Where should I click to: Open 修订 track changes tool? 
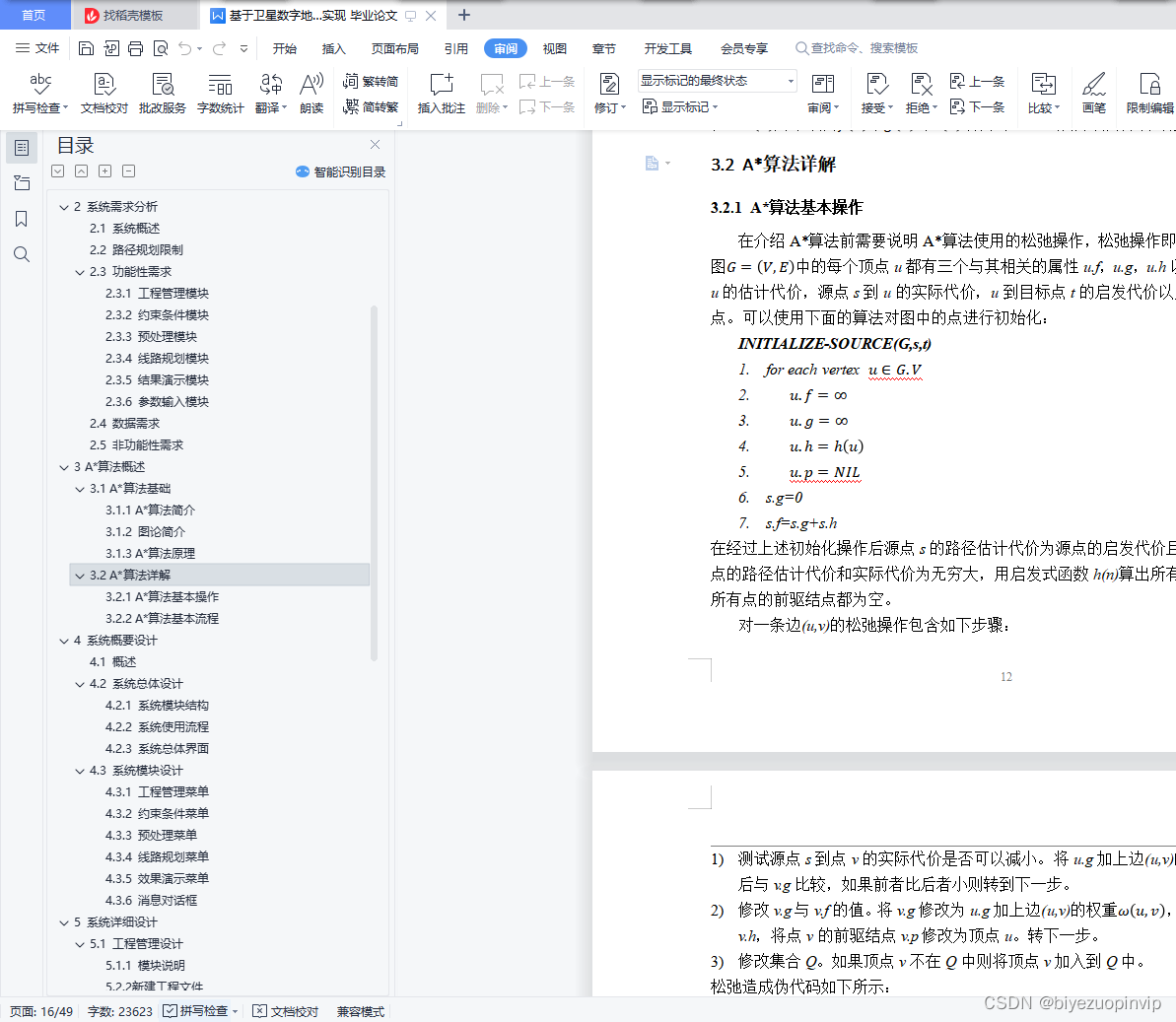[x=610, y=94]
